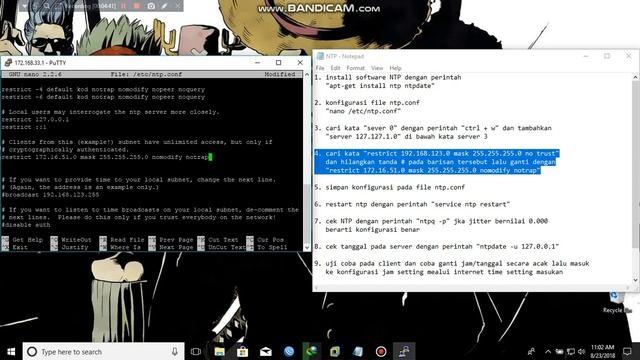The height and width of the screenshot is (360, 640).
Task: Show hidden system tray icons chevron
Action: (x=548, y=351)
